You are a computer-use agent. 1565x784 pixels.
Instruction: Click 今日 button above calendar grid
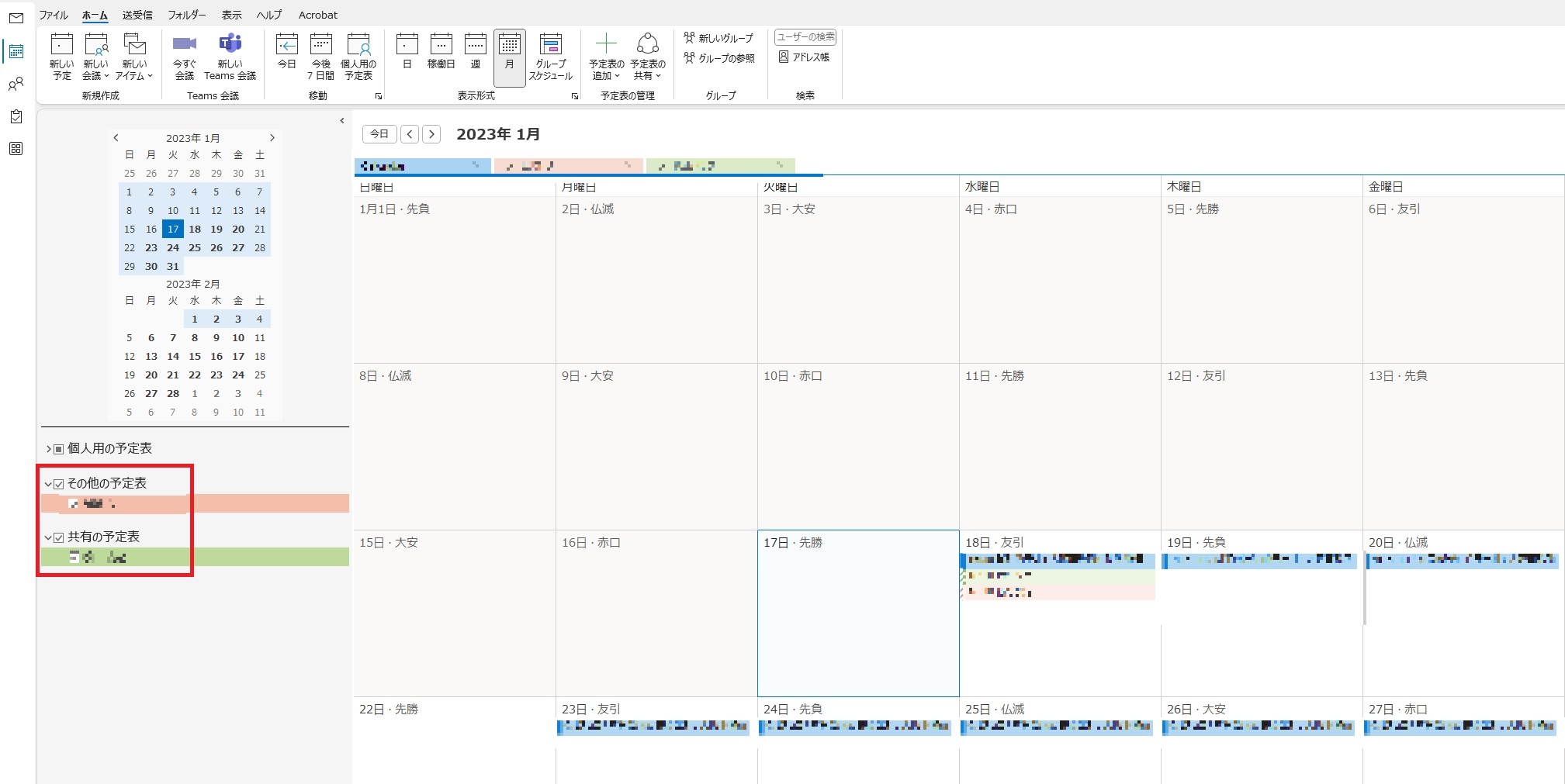point(379,134)
